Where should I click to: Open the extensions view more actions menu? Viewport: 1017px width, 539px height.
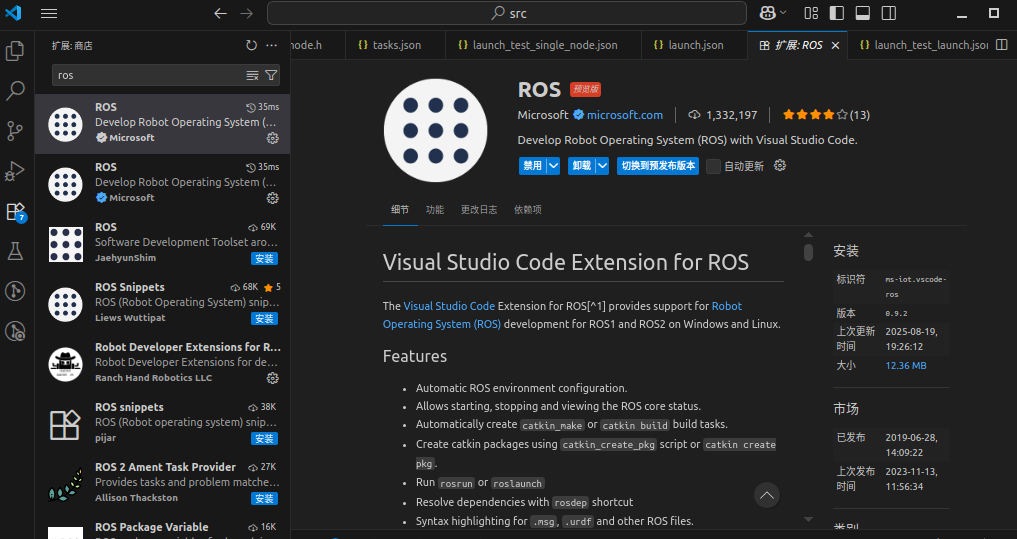[x=272, y=45]
